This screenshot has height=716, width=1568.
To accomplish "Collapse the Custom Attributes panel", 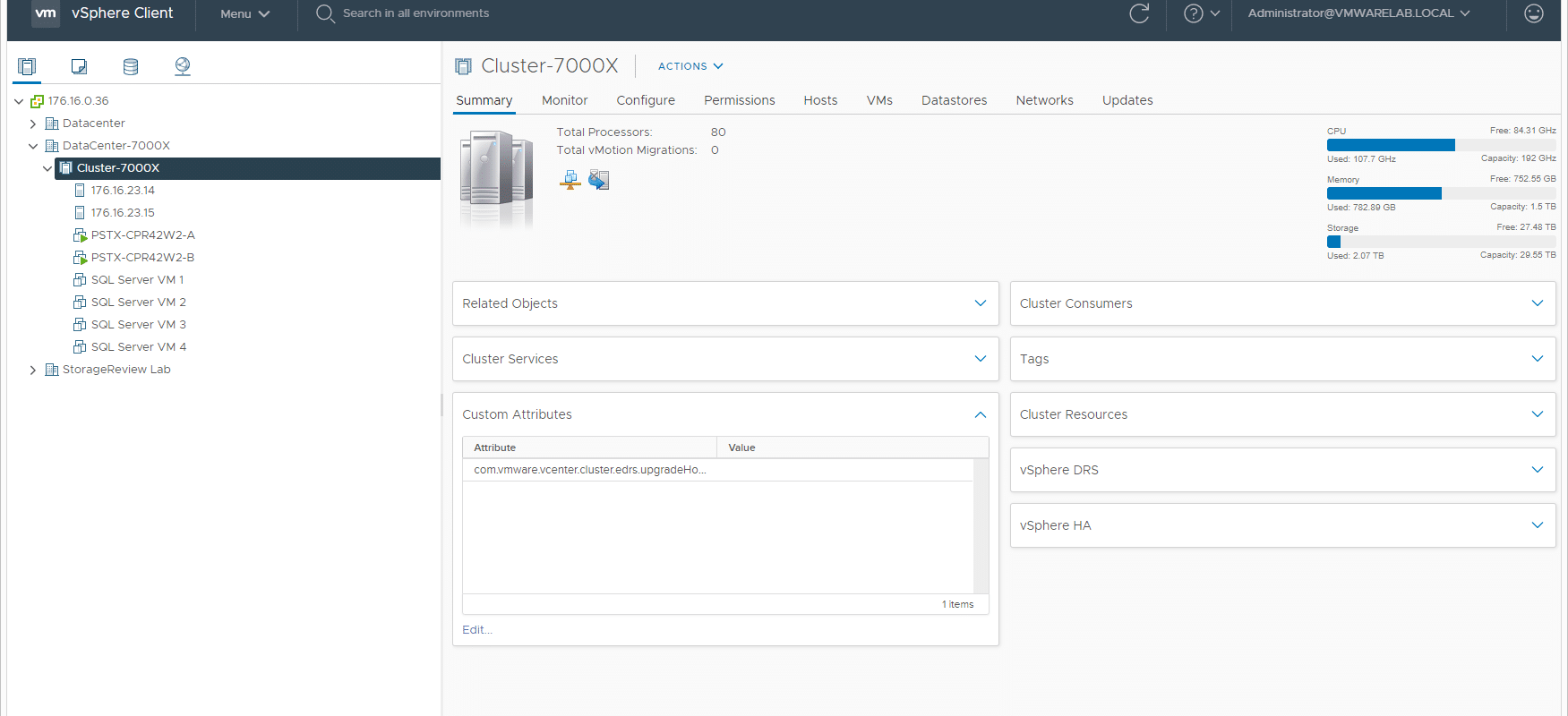I will click(x=981, y=414).
